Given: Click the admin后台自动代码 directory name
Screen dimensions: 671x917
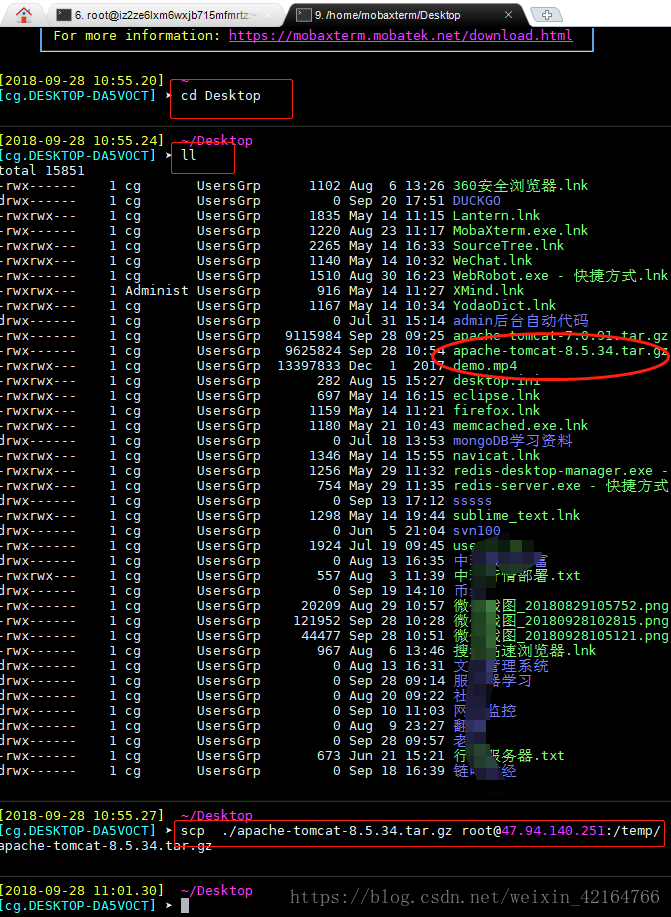Looking at the screenshot, I should [520, 320].
